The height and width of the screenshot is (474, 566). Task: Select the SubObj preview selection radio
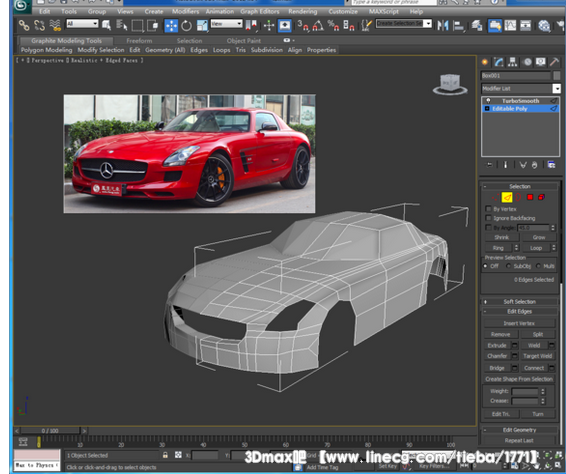coord(509,266)
